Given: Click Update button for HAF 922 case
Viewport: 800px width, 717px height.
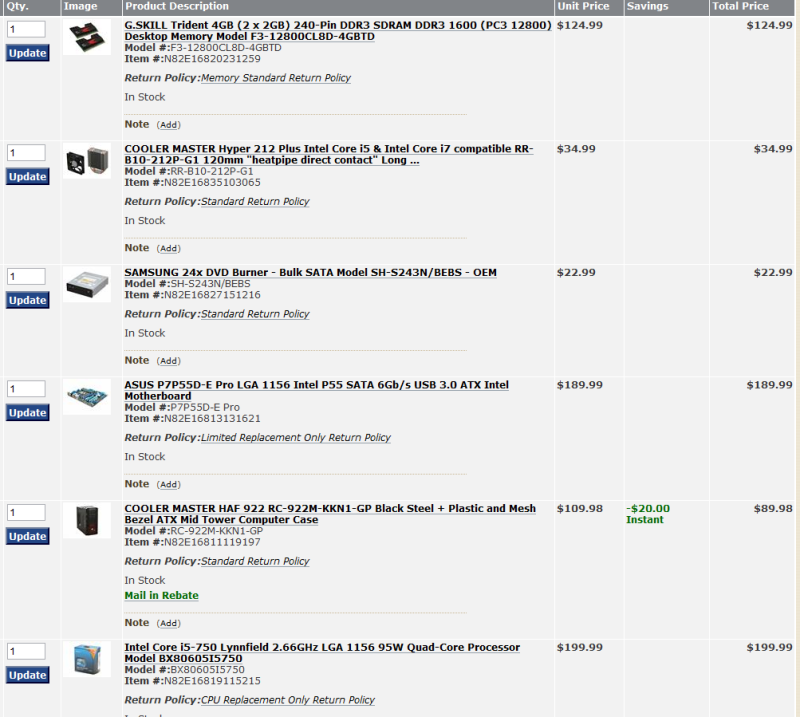Looking at the screenshot, I should click(28, 536).
